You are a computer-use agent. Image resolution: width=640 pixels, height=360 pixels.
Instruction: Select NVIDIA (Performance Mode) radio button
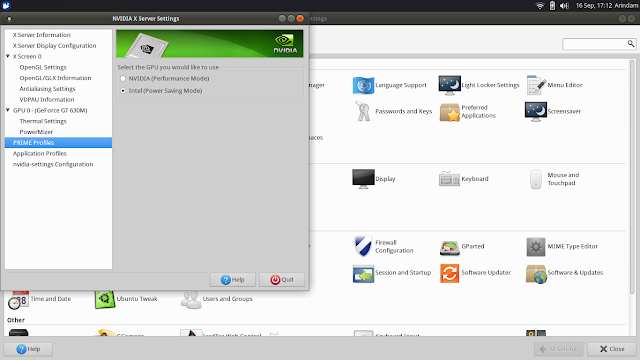pos(123,78)
